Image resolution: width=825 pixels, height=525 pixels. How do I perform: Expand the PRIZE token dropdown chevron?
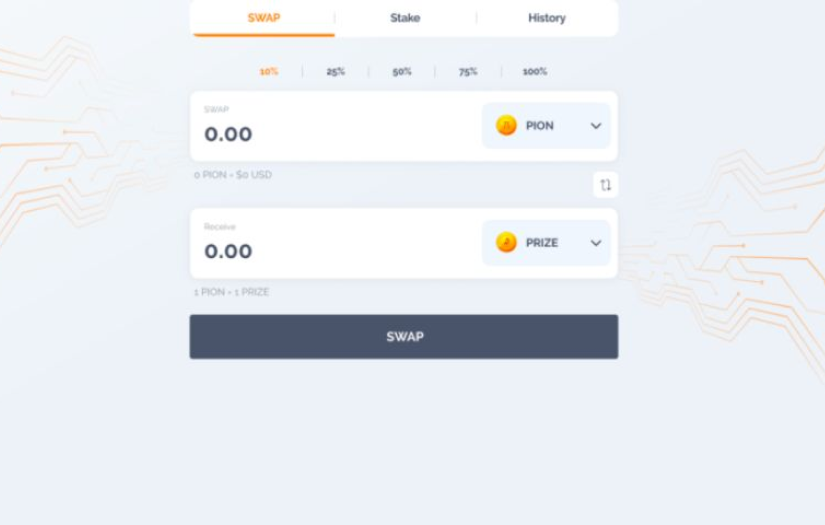click(x=596, y=243)
